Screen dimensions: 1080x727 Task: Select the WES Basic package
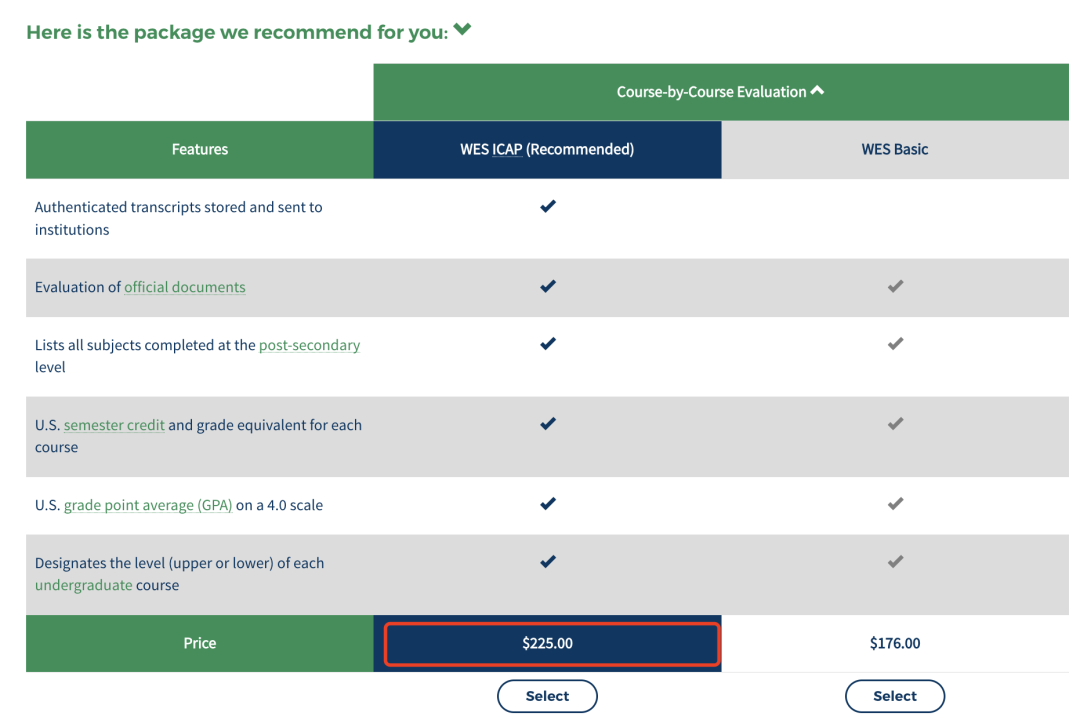(x=895, y=696)
